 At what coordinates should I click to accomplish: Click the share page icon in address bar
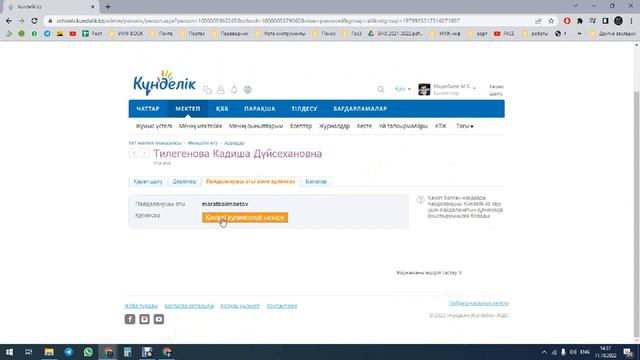pyautogui.click(x=538, y=21)
